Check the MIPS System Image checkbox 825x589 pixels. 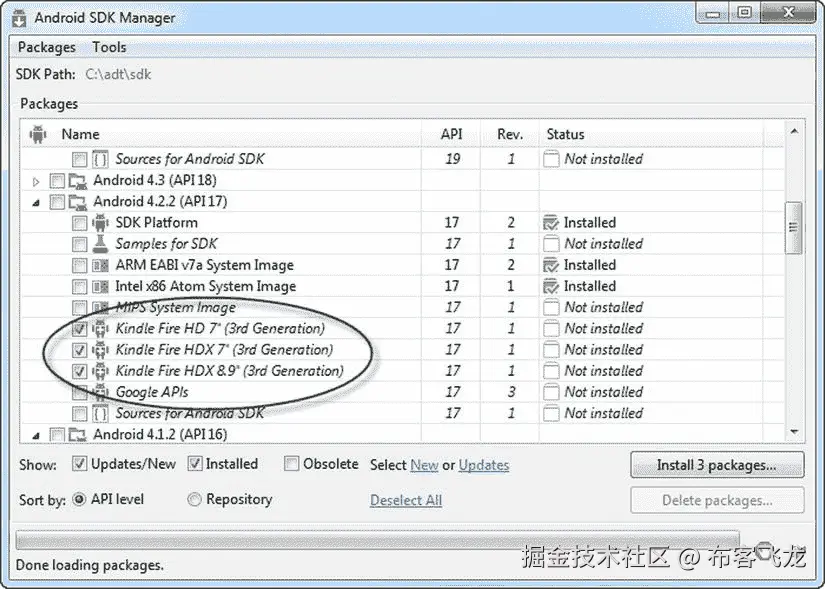[79, 308]
